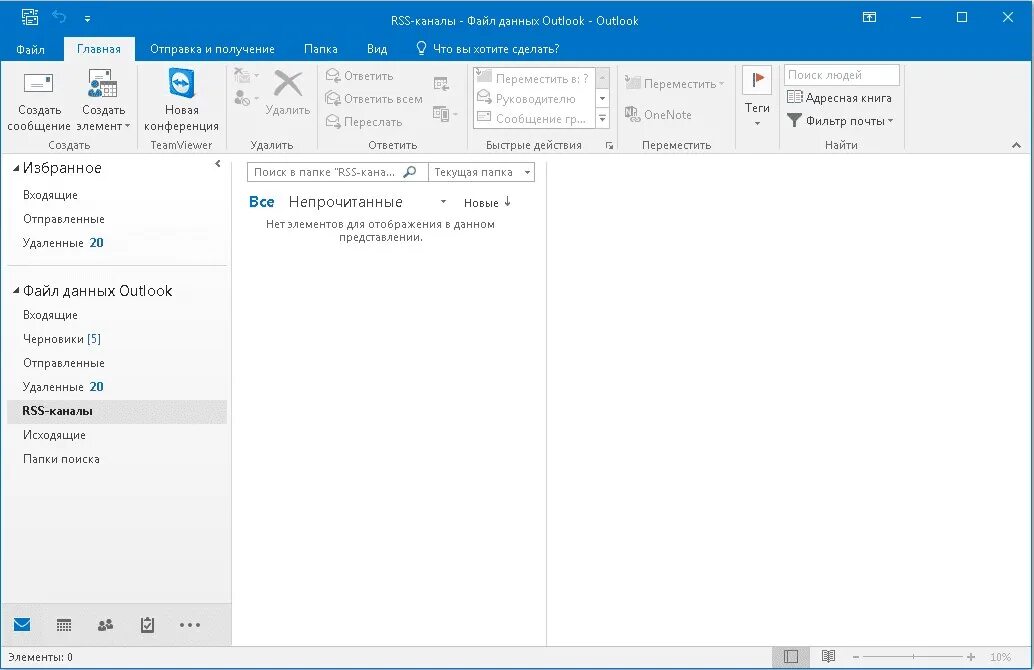Click the ribbon display options icon

[870, 17]
